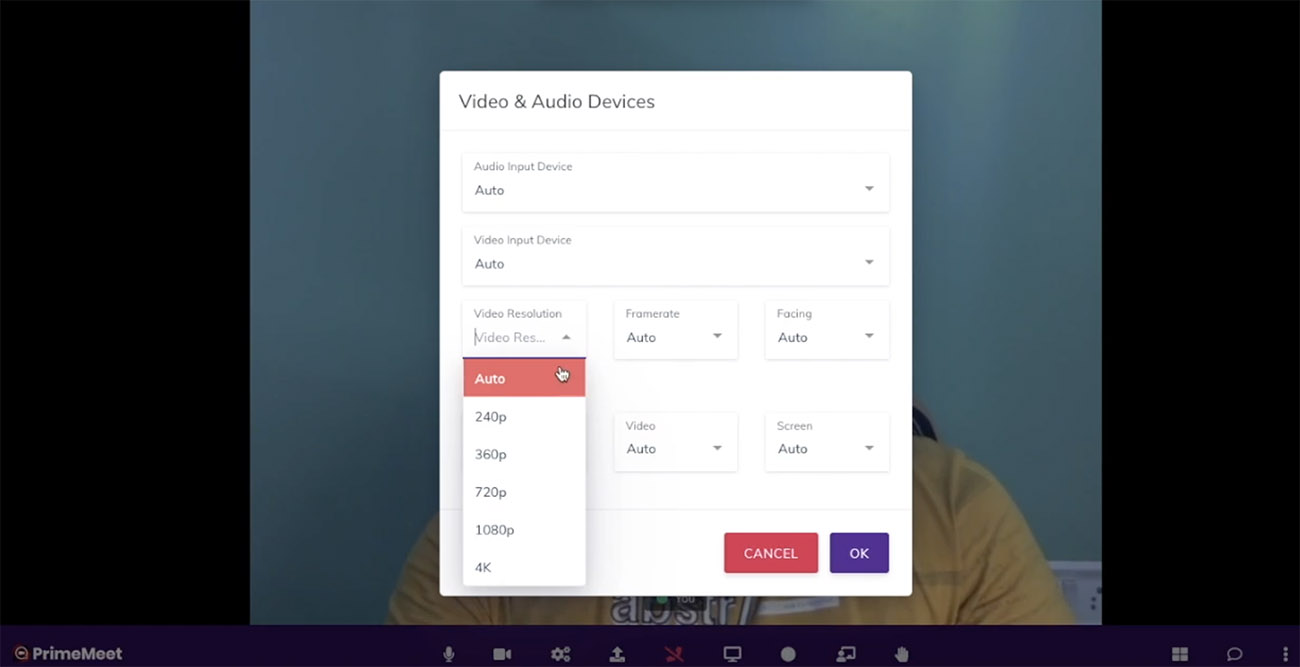
Task: Expand the Video Input Device dropdown
Action: [x=675, y=256]
